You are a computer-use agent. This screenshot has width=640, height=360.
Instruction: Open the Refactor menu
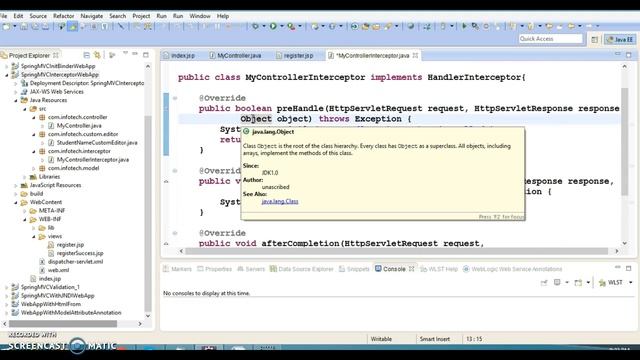(x=64, y=16)
